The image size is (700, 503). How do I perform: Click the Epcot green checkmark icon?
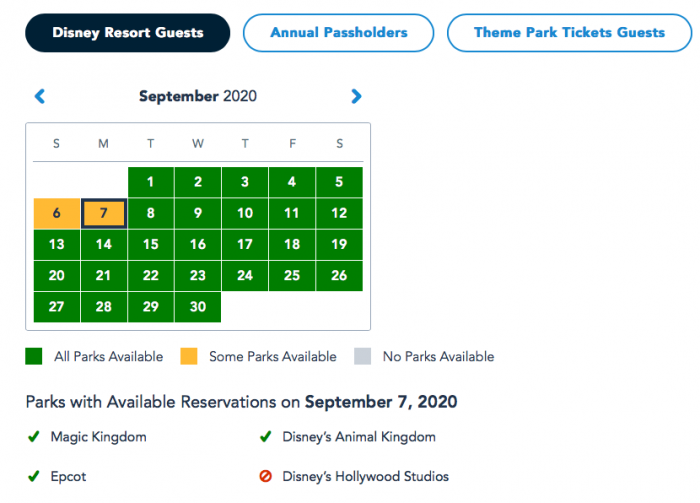tap(34, 477)
